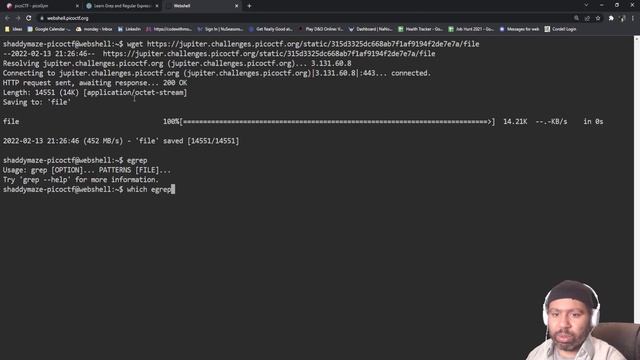640x360 pixels.
Task: Open the Get Really Good at bookmark
Action: tap(271, 29)
